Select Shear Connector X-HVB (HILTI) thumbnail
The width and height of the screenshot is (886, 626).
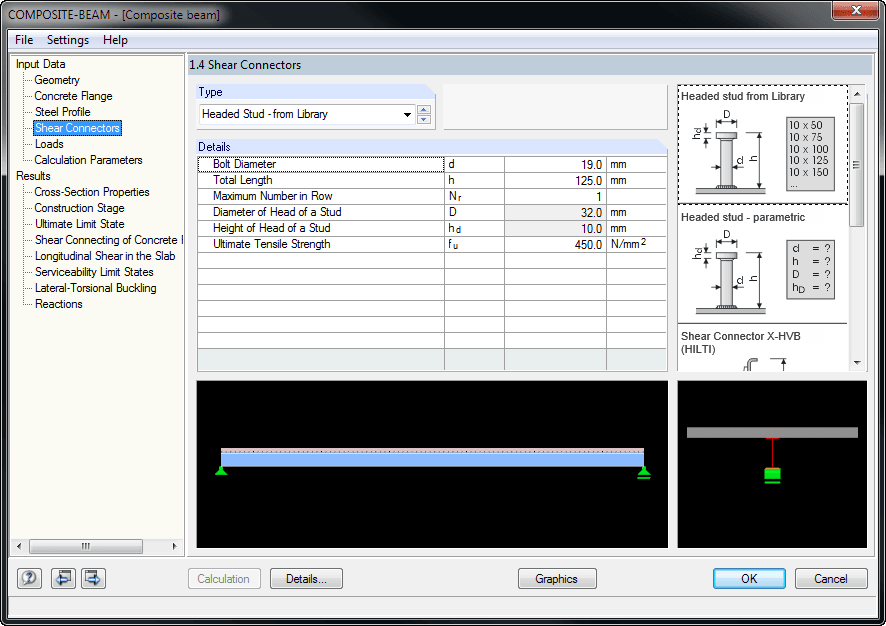click(763, 348)
